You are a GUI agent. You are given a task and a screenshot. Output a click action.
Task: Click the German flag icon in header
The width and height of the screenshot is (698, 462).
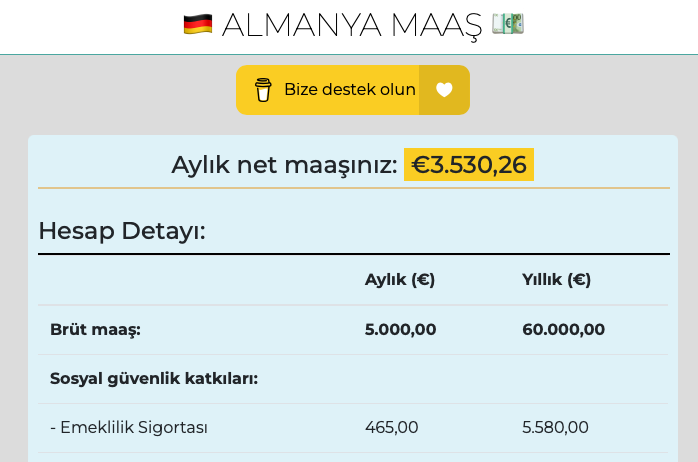click(198, 24)
